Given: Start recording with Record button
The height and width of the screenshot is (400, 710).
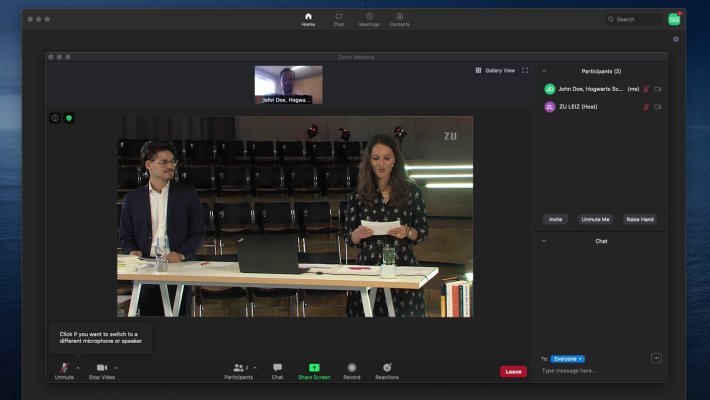Looking at the screenshot, I should click(352, 371).
